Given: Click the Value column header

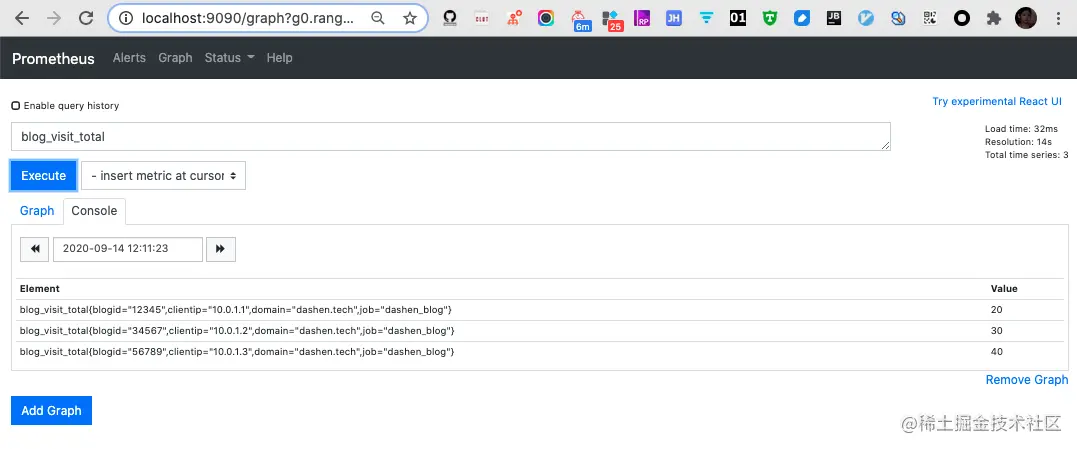Looking at the screenshot, I should tap(1004, 288).
